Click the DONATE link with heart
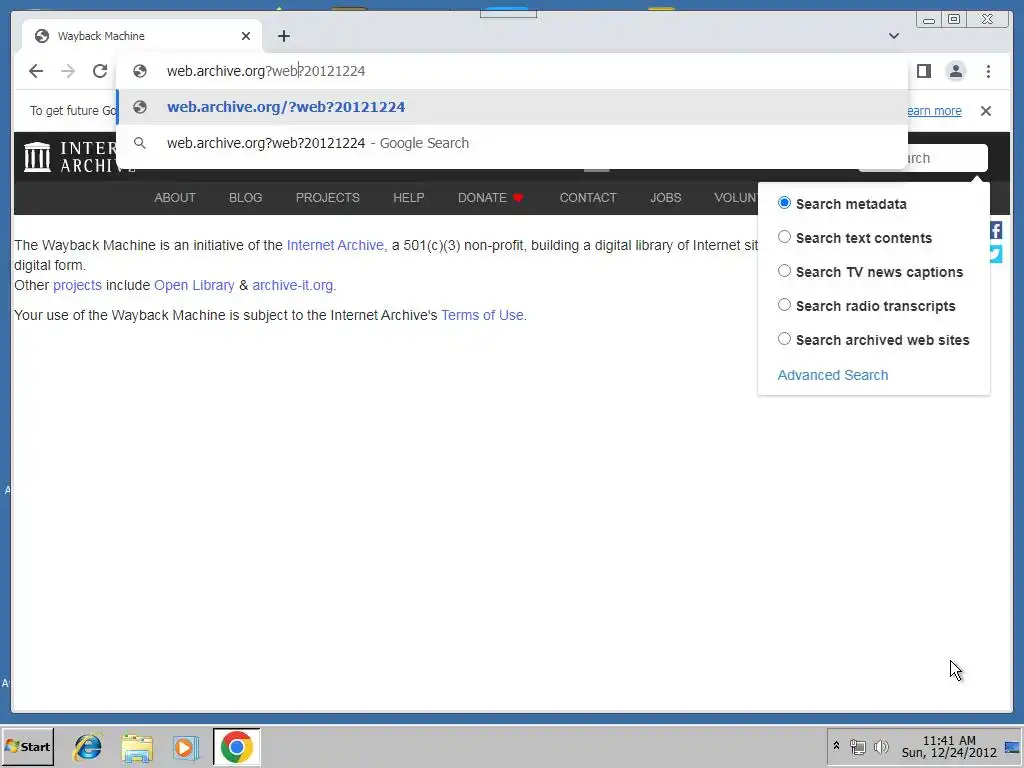1024x768 pixels. (x=490, y=198)
